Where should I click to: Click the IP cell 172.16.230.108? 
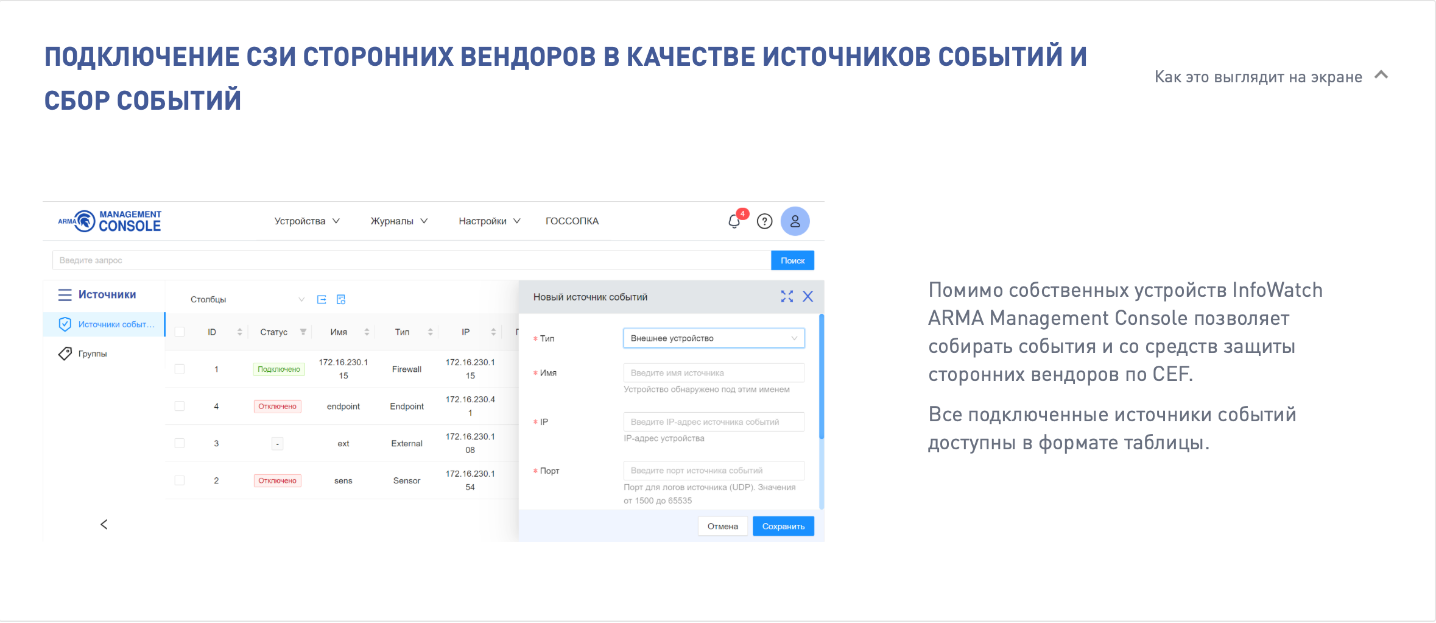click(x=470, y=443)
